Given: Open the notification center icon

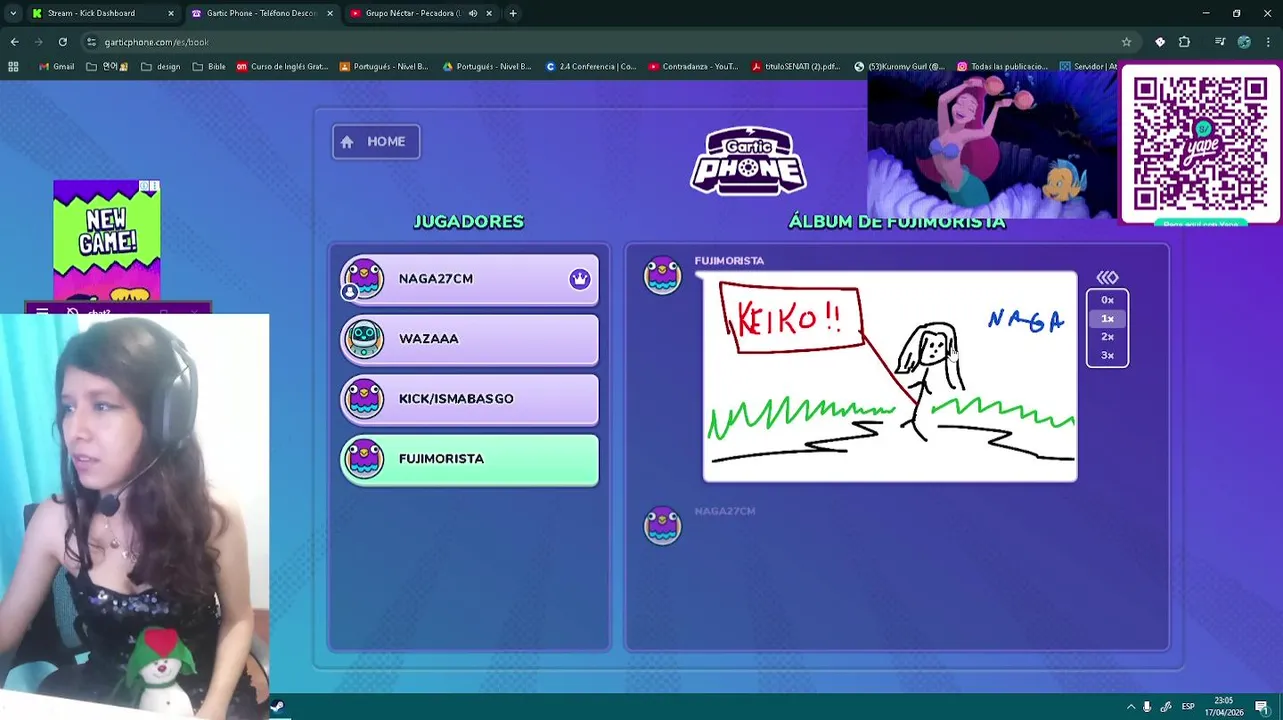Looking at the screenshot, I should pyautogui.click(x=1262, y=707).
